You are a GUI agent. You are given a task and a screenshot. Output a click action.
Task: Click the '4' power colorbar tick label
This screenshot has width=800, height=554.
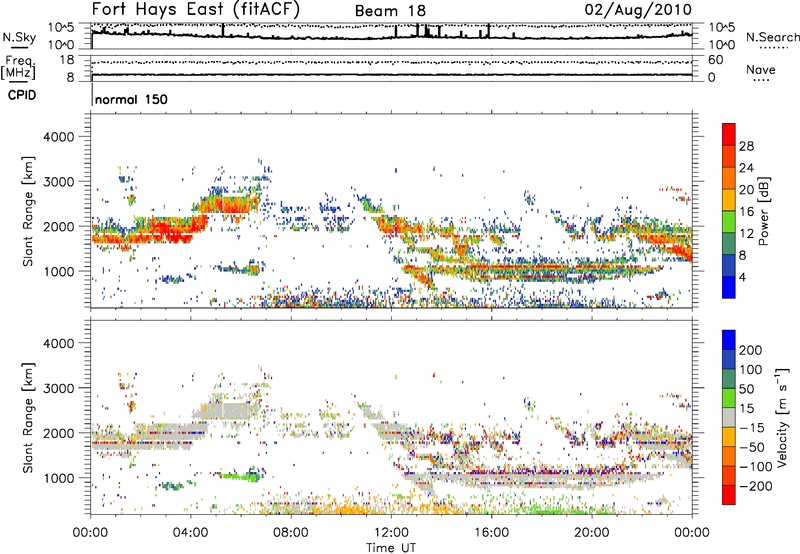(743, 277)
